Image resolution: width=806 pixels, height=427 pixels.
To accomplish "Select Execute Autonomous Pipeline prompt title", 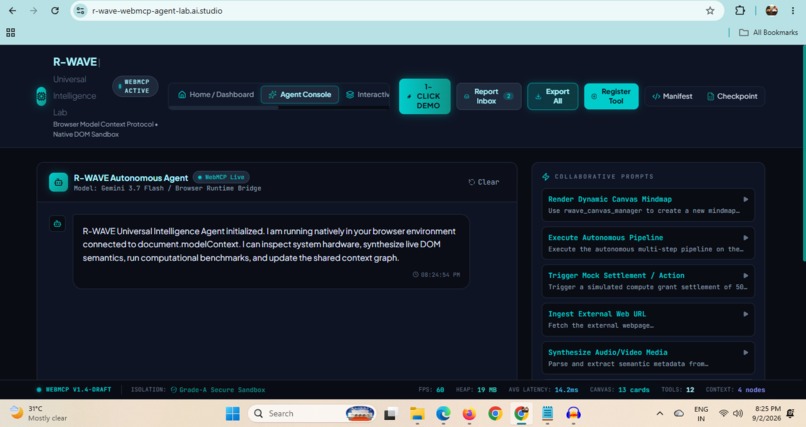I will tap(606, 238).
